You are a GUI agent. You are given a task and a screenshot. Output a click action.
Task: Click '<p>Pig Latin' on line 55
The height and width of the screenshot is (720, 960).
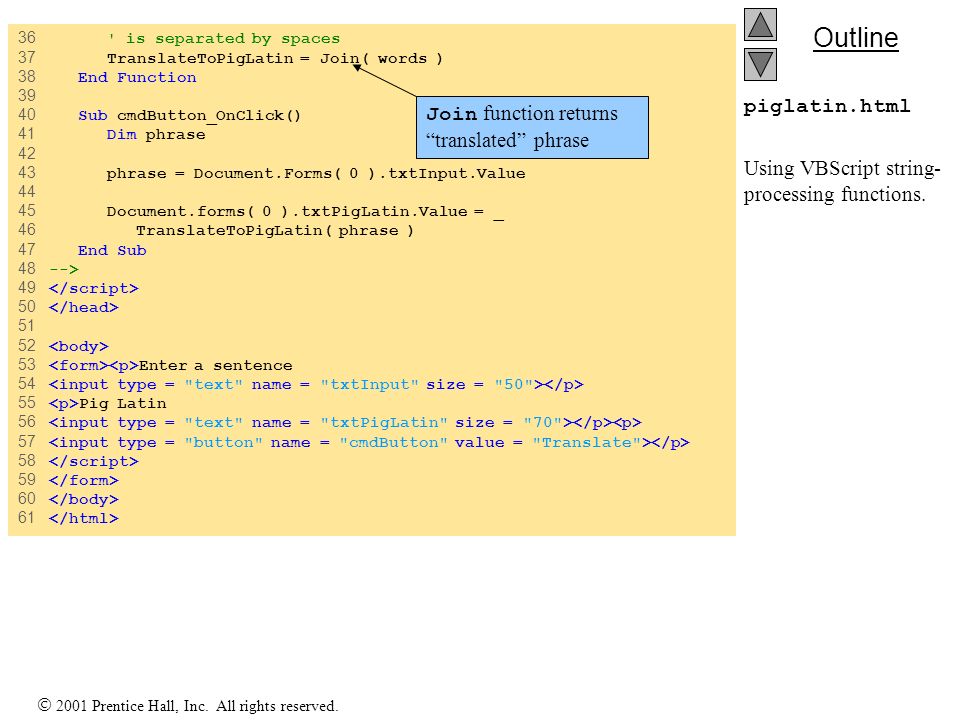[x=108, y=404]
